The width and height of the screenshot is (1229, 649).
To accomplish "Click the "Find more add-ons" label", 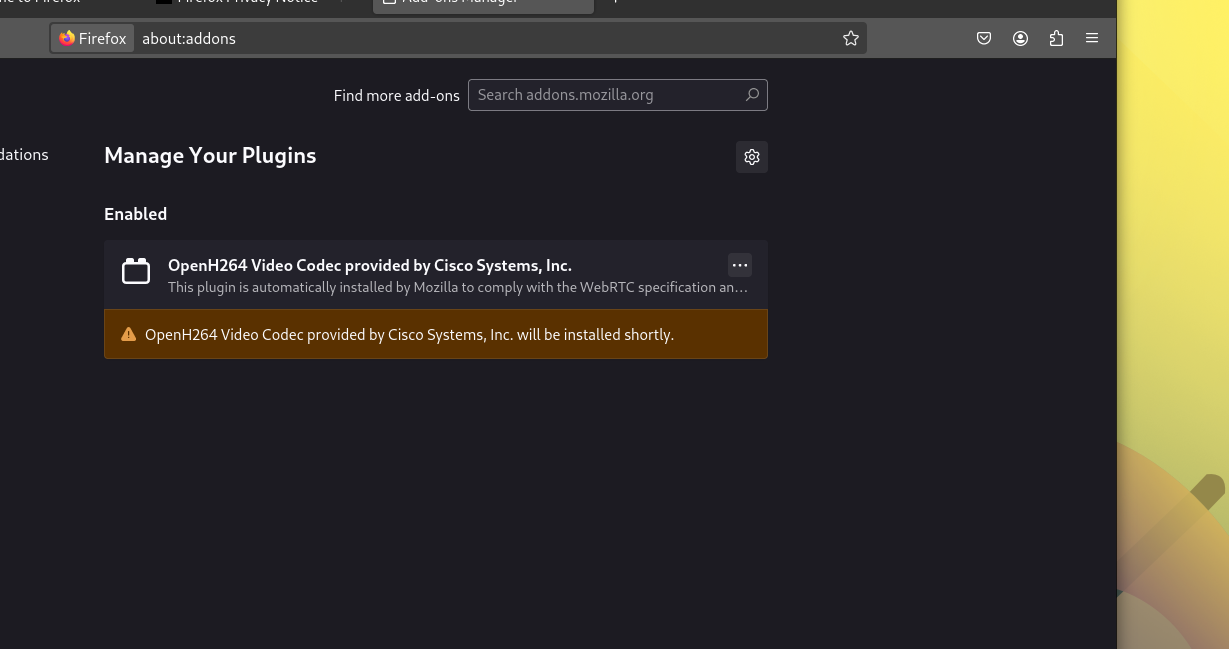I will (397, 96).
